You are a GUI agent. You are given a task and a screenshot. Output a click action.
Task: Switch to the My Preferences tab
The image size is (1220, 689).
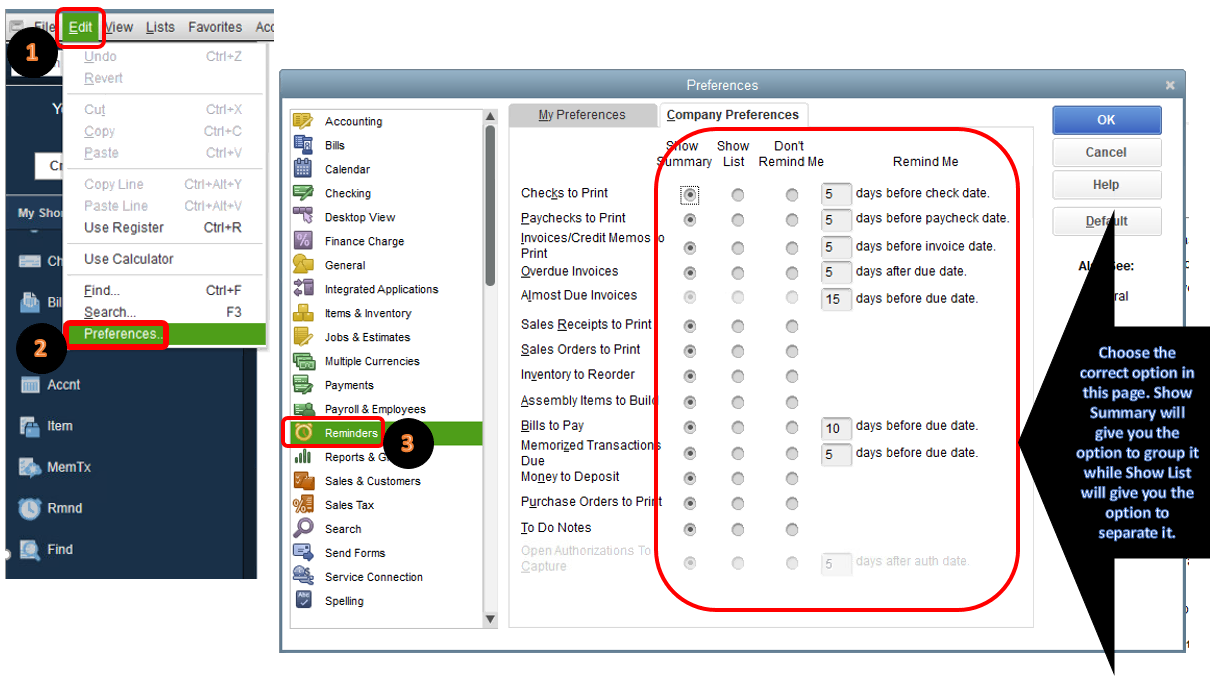coord(583,115)
